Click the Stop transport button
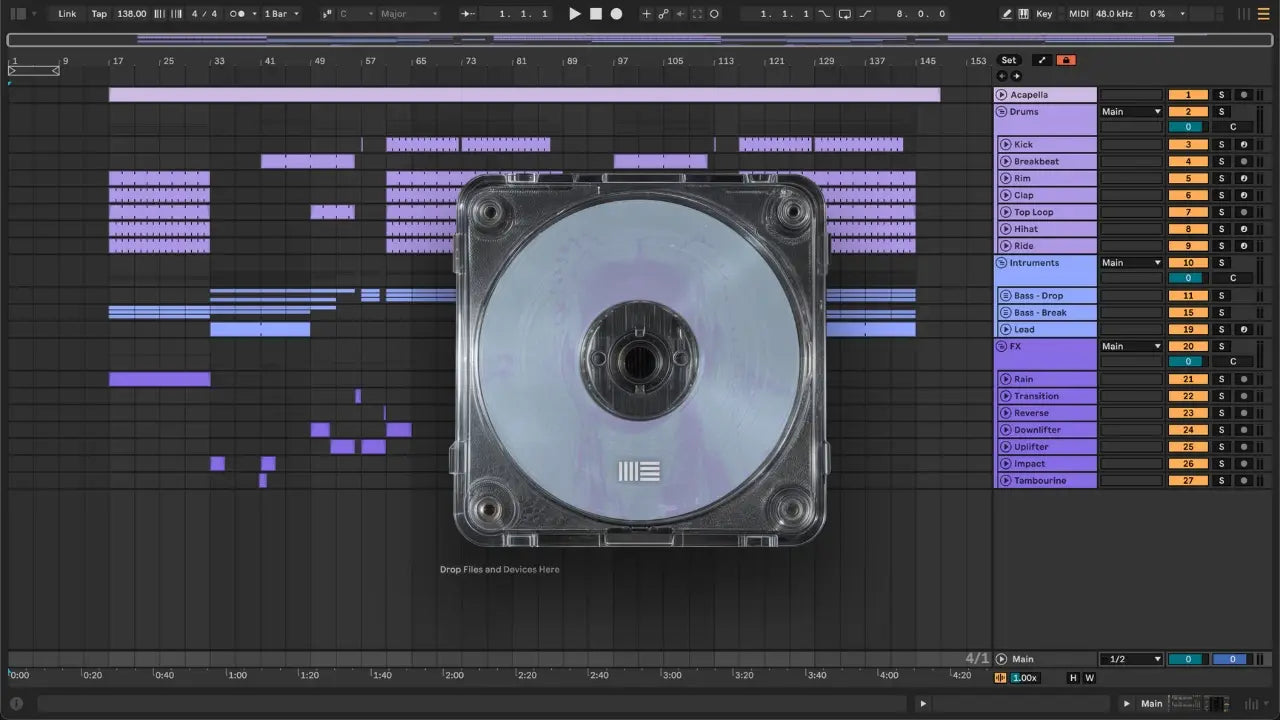This screenshot has height=720, width=1280. [596, 14]
